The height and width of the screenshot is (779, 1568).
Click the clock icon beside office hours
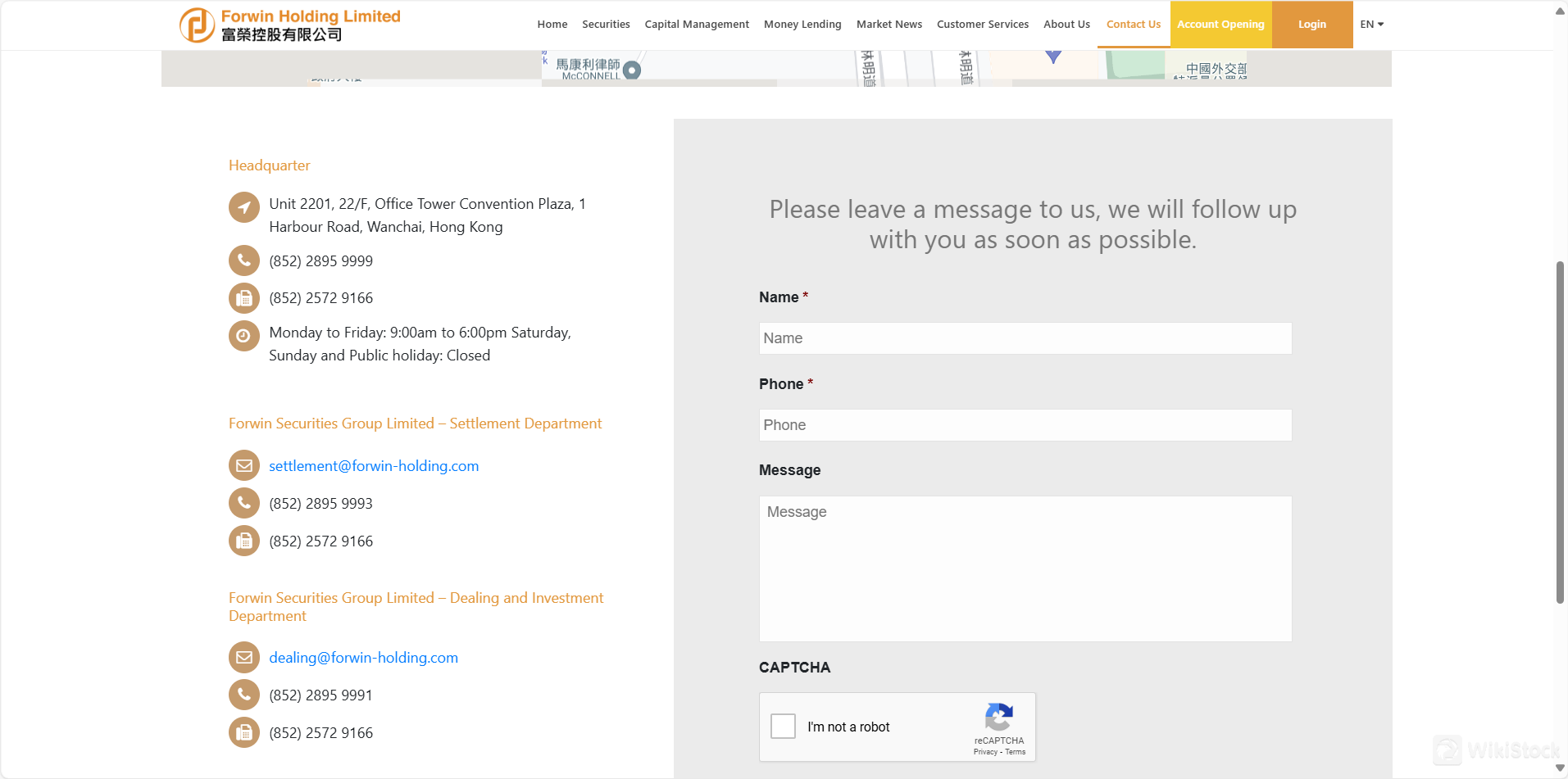point(243,335)
